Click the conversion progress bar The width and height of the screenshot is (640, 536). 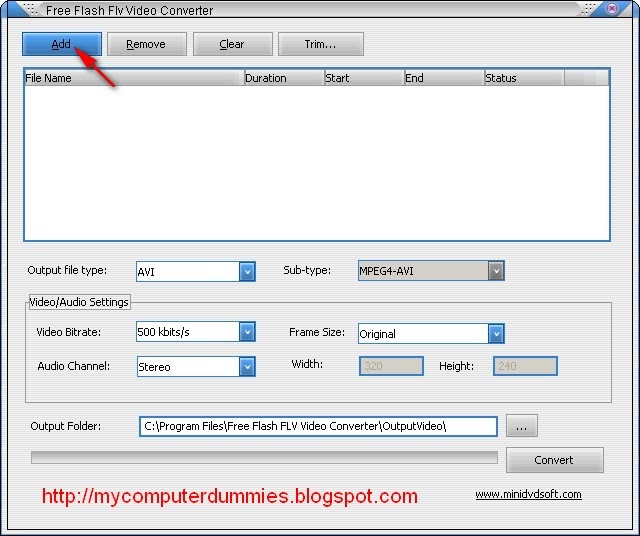(x=264, y=457)
